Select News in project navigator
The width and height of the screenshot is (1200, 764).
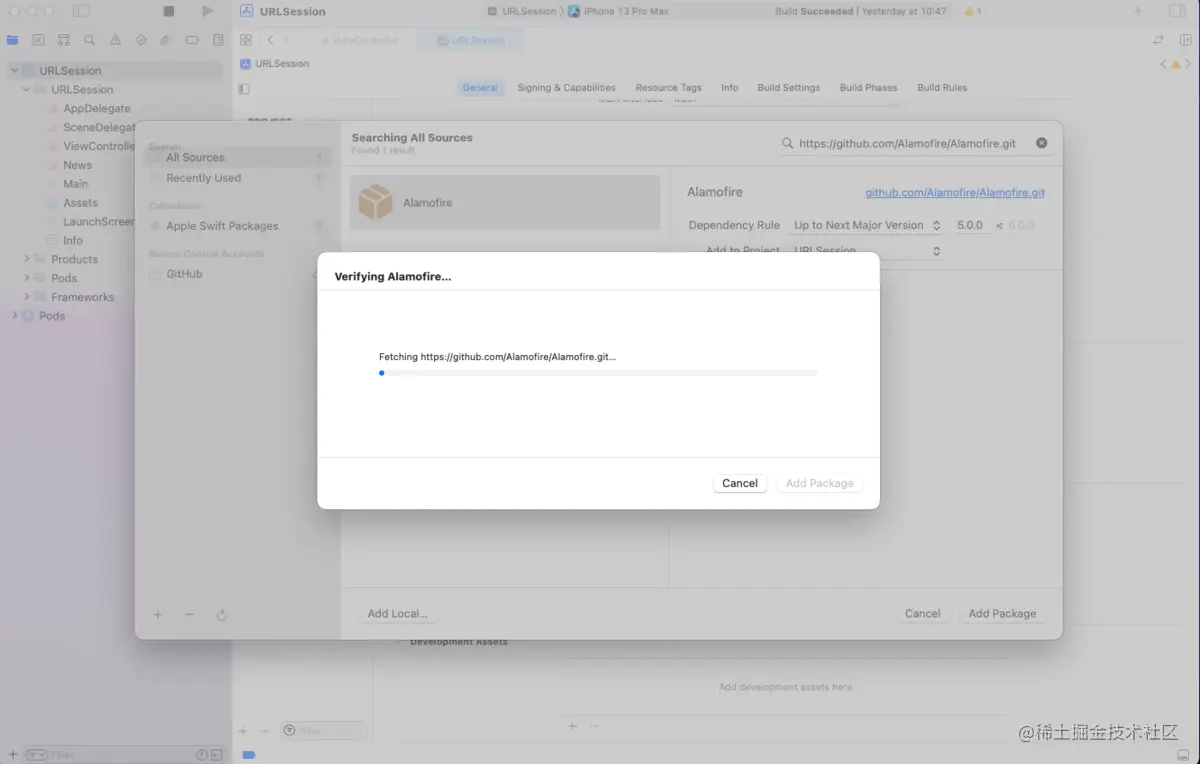[77, 165]
